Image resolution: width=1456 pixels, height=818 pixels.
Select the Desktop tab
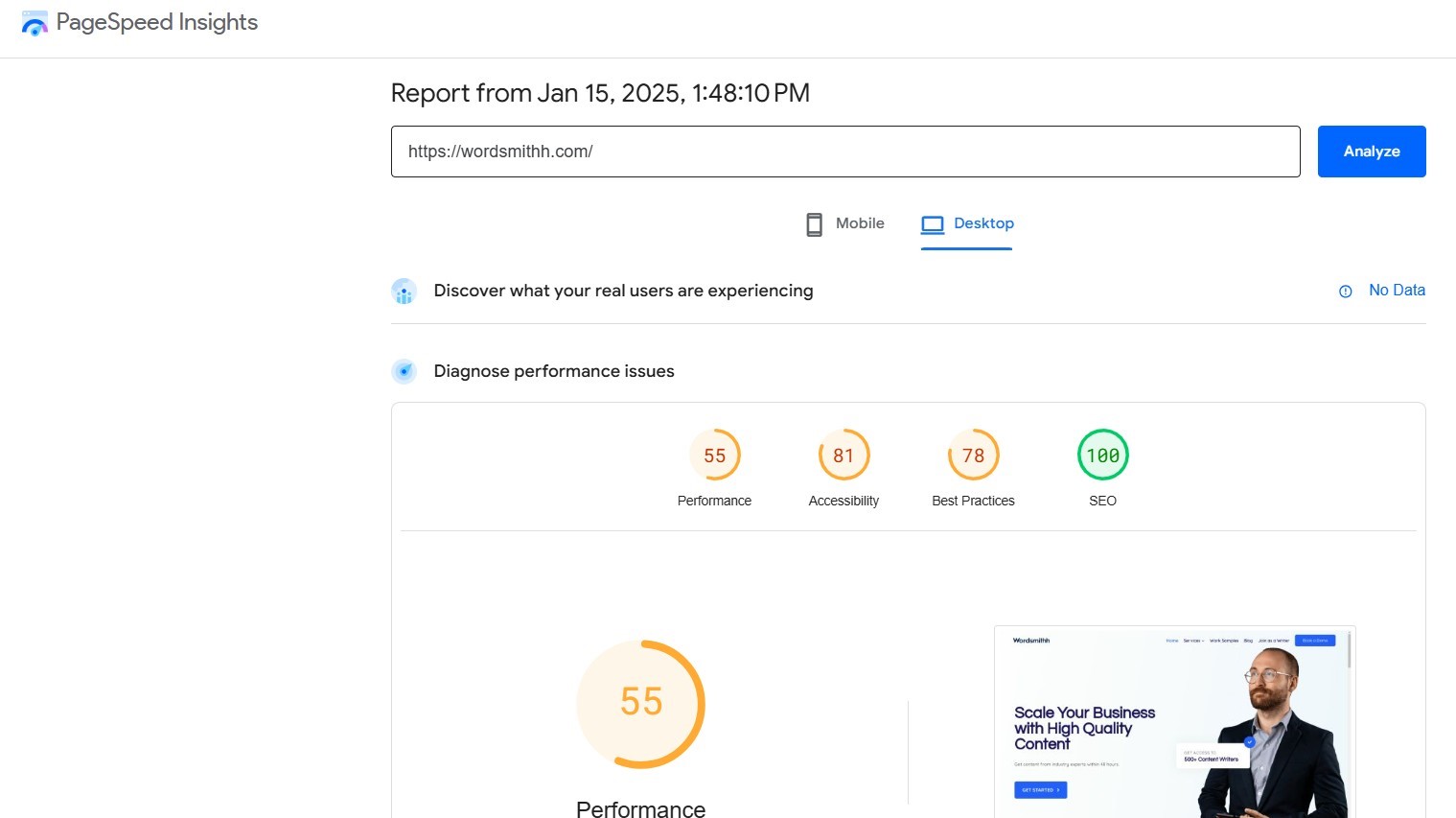pyautogui.click(x=967, y=224)
